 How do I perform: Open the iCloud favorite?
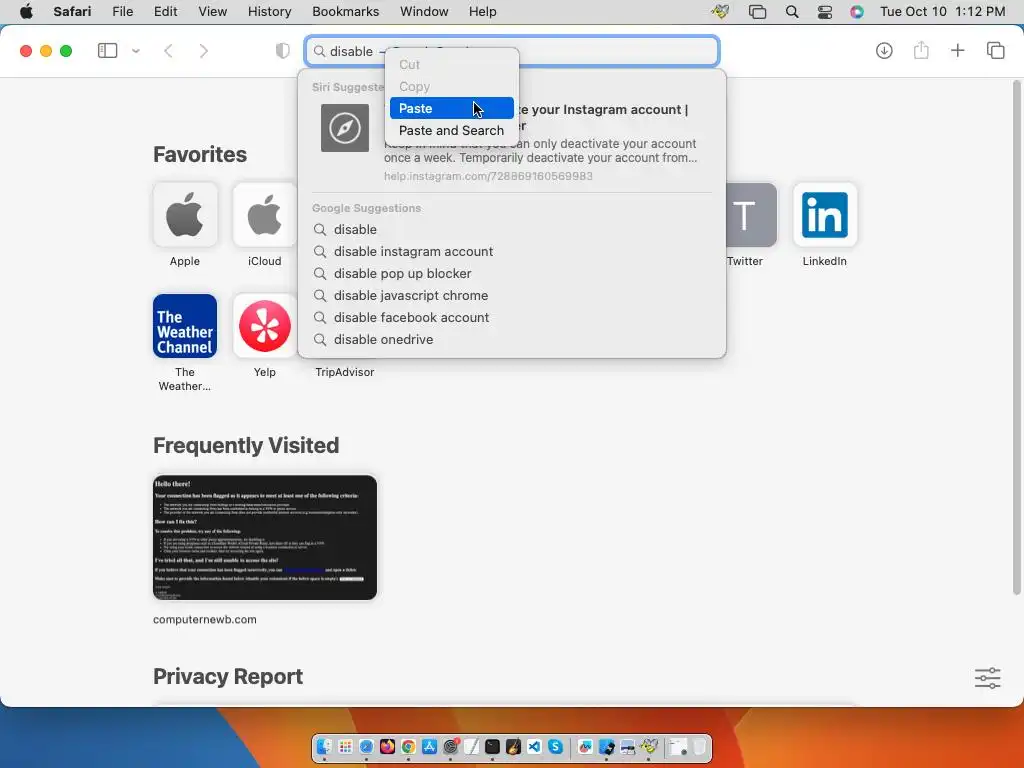pos(264,215)
